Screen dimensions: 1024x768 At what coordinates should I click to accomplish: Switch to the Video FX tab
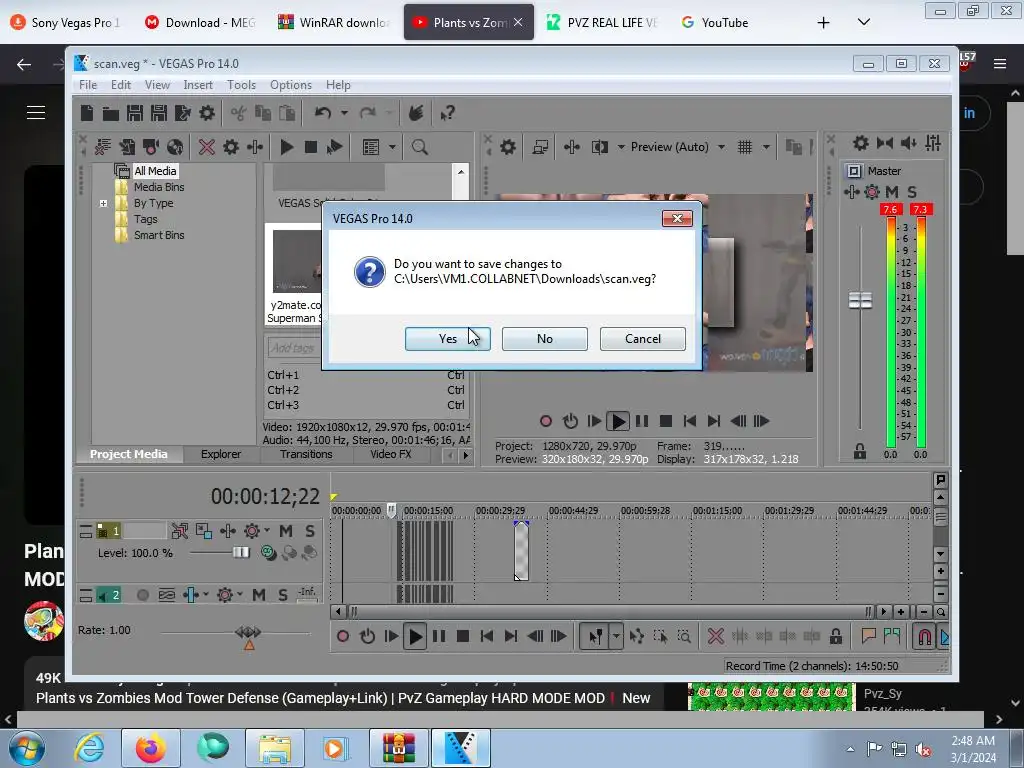[x=391, y=454]
